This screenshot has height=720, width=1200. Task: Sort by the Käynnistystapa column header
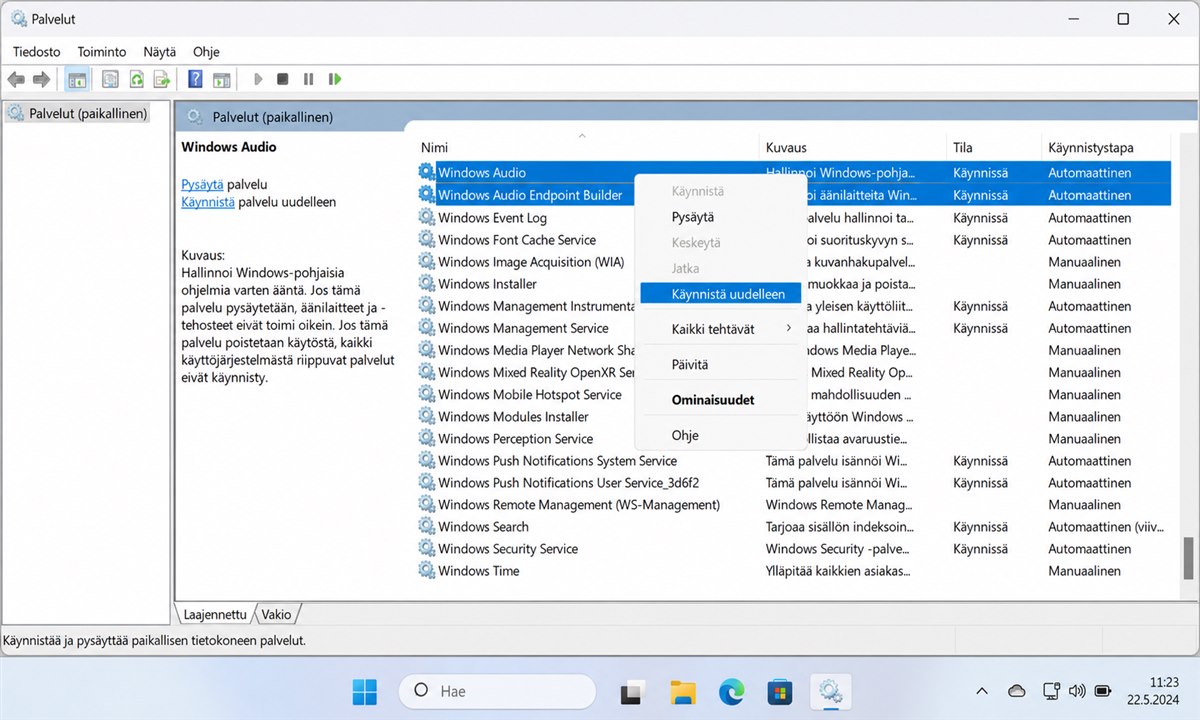click(1106, 147)
